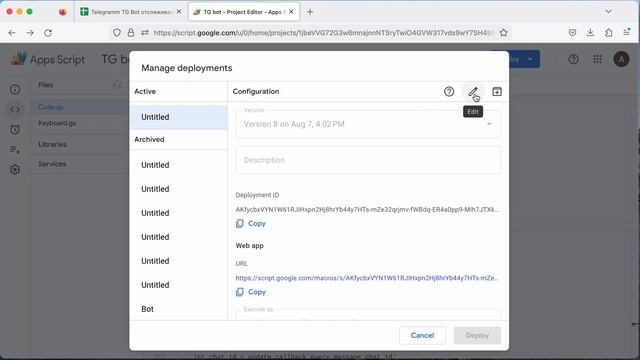Open the deployment help question icon
Image resolution: width=640 pixels, height=360 pixels.
coord(449,92)
